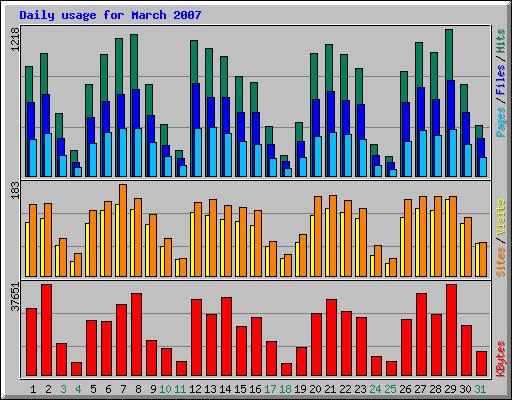512x400 pixels.
Task: Click the "Pages" legend label
Action: [500, 122]
